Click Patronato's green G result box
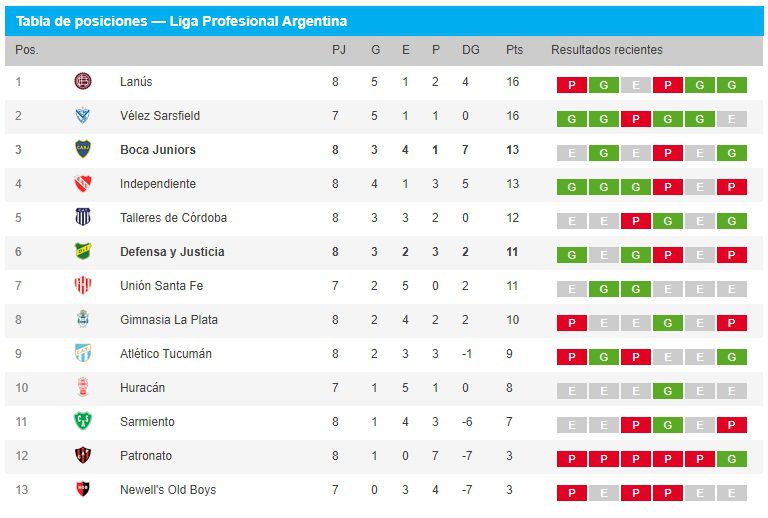The width and height of the screenshot is (768, 518). tap(731, 459)
